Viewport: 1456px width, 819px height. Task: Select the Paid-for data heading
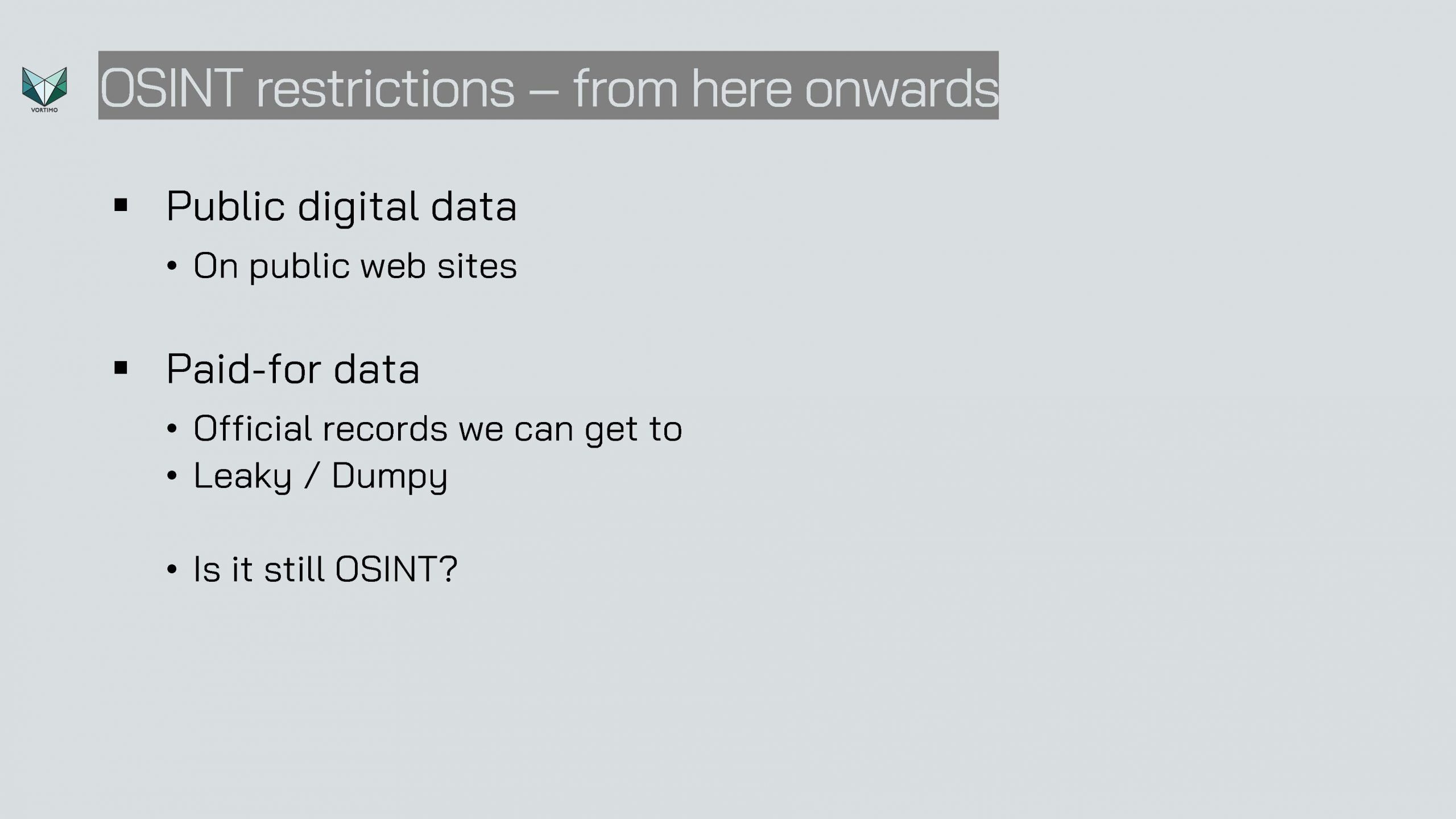293,369
